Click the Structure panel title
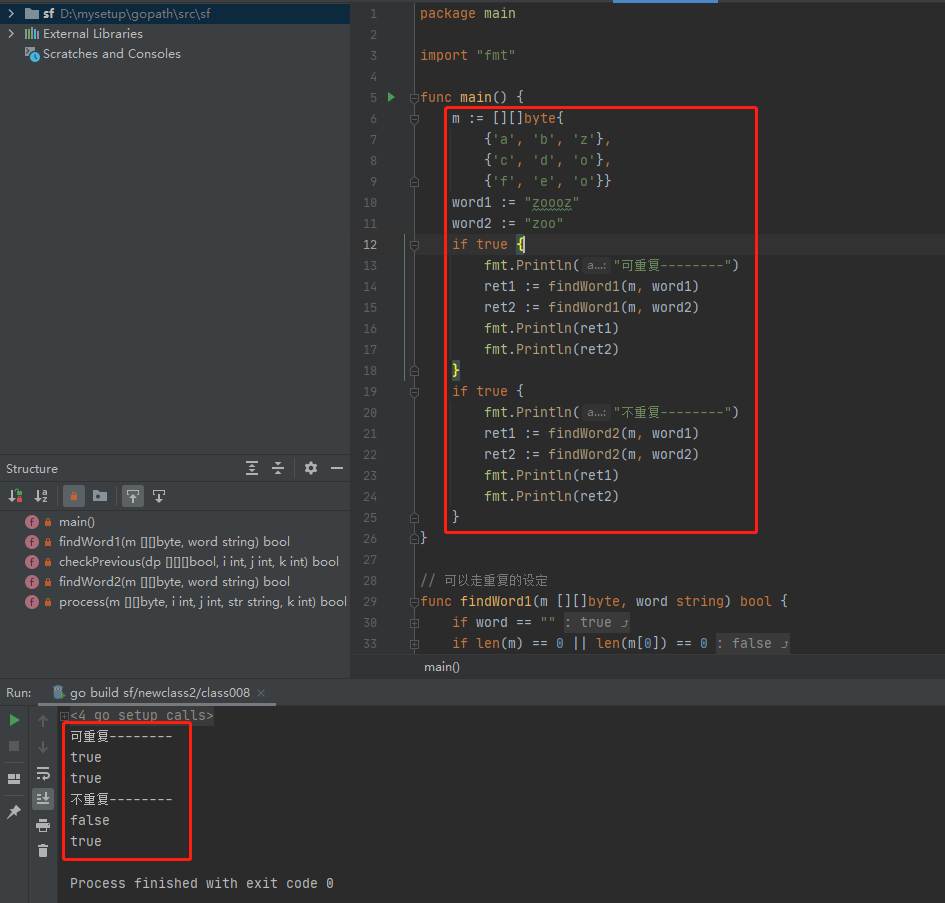 pyautogui.click(x=32, y=469)
